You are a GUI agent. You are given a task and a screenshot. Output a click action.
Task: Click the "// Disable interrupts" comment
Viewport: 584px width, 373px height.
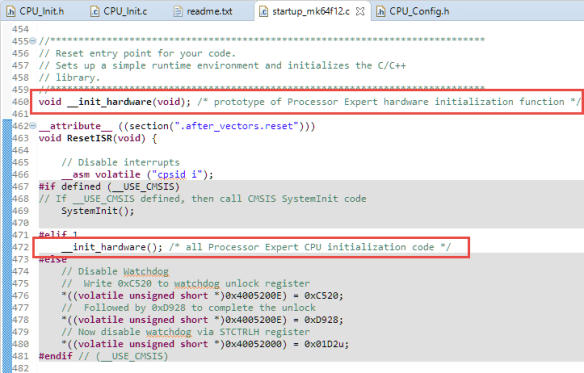(120, 162)
